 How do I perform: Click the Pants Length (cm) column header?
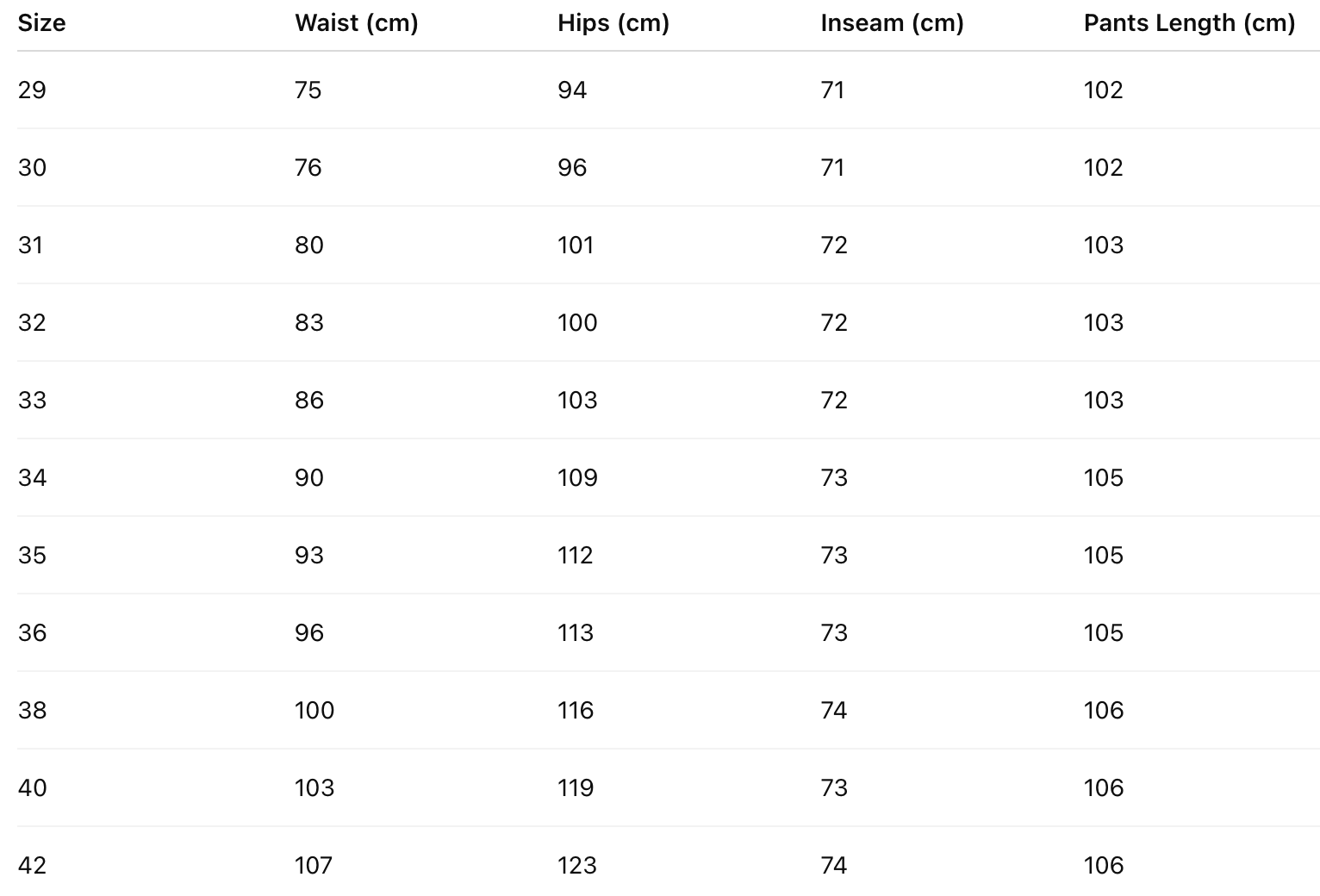tap(1189, 23)
